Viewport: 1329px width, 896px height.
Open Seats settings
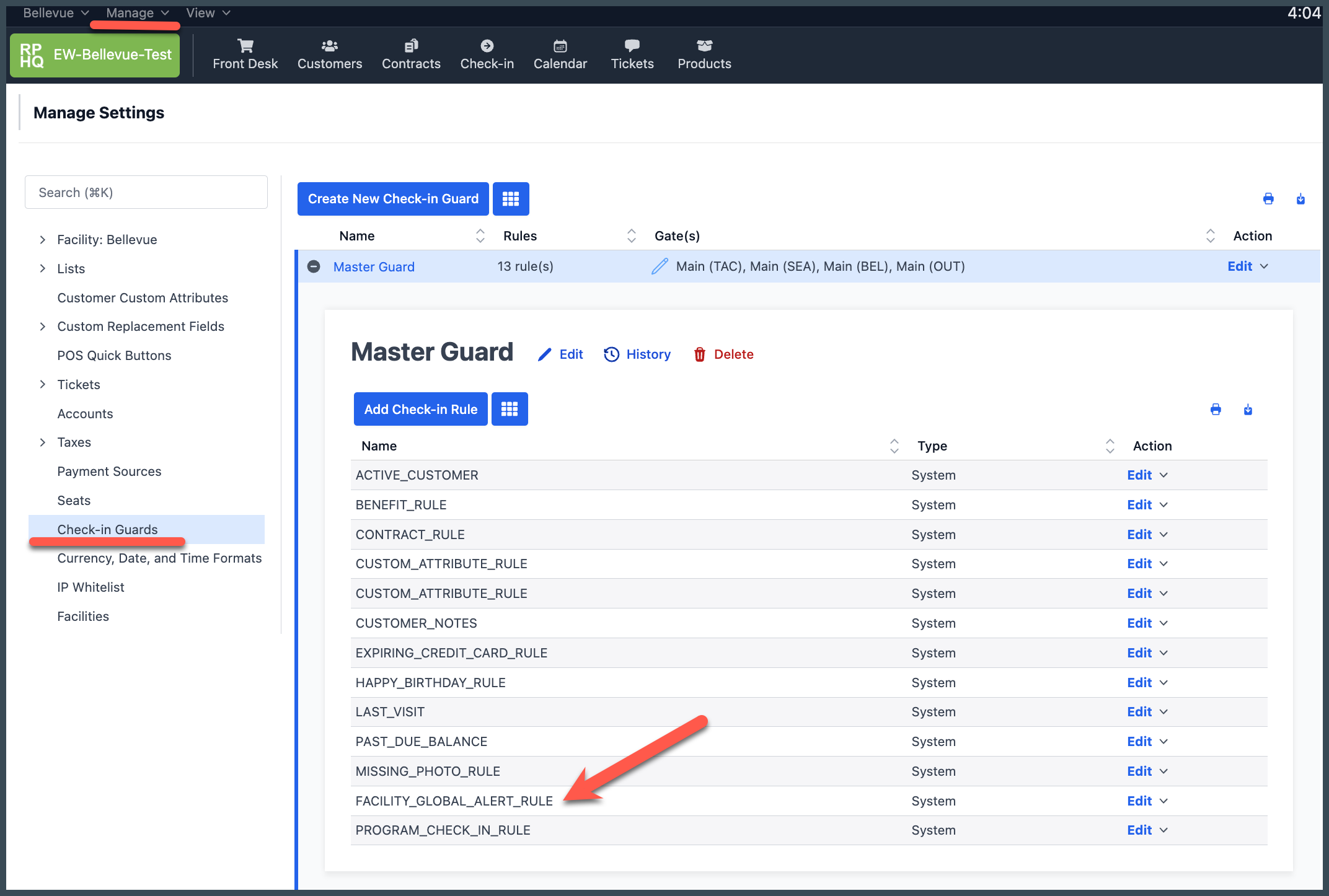tap(74, 501)
